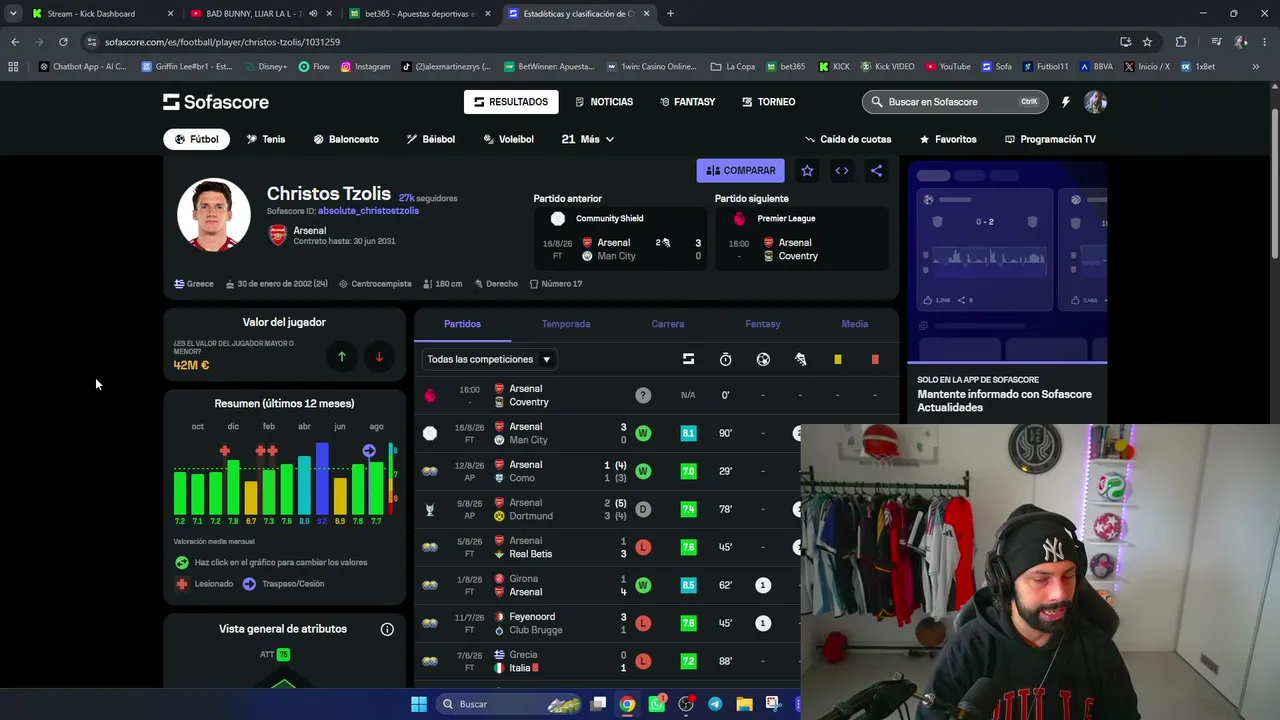Viewport: 1280px width, 720px height.
Task: Go back using the Chrome back arrow
Action: (x=15, y=42)
